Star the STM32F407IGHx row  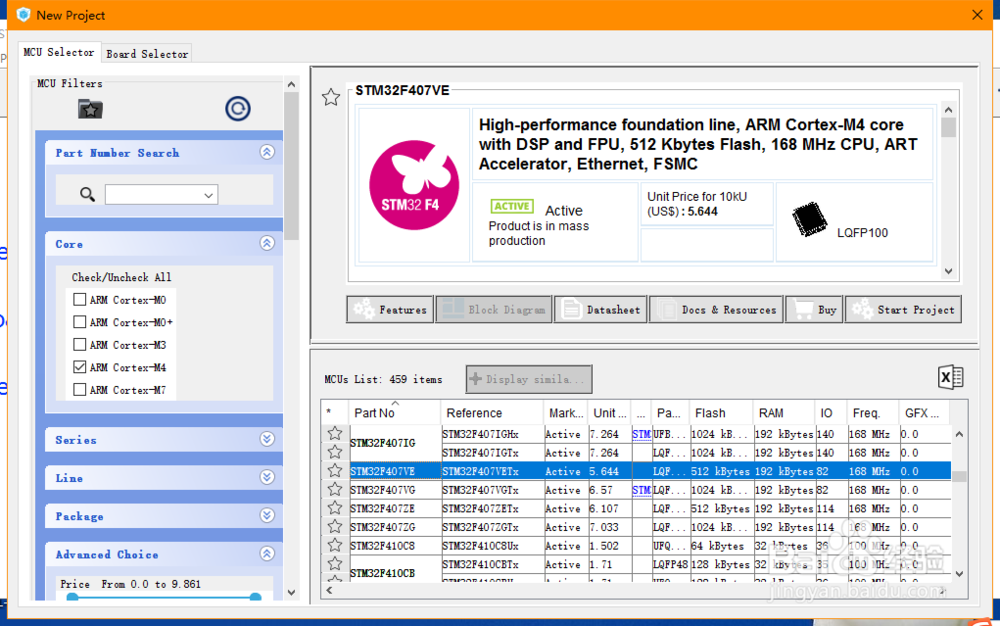coord(335,433)
